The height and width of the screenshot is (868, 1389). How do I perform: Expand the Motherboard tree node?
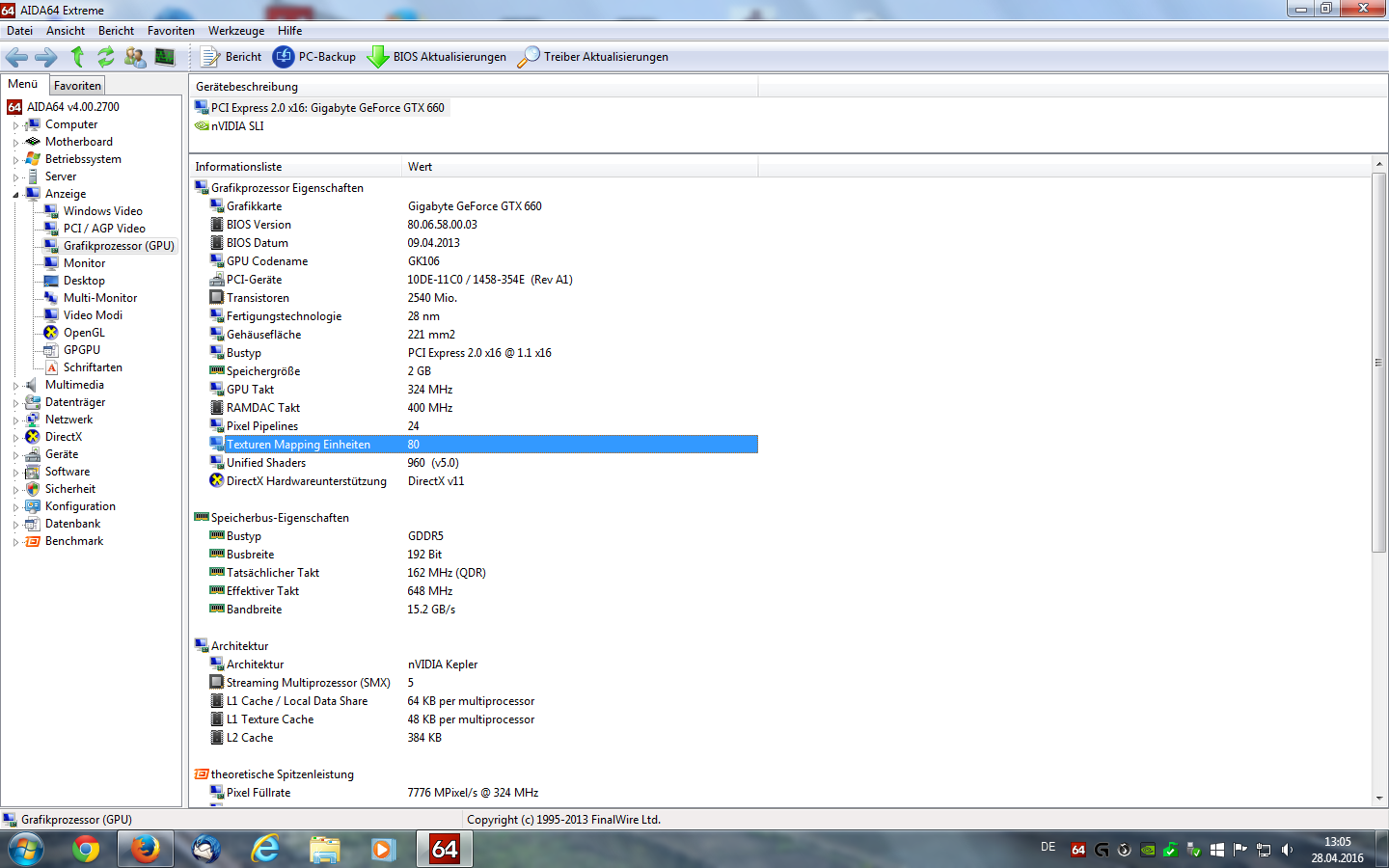pyautogui.click(x=15, y=143)
